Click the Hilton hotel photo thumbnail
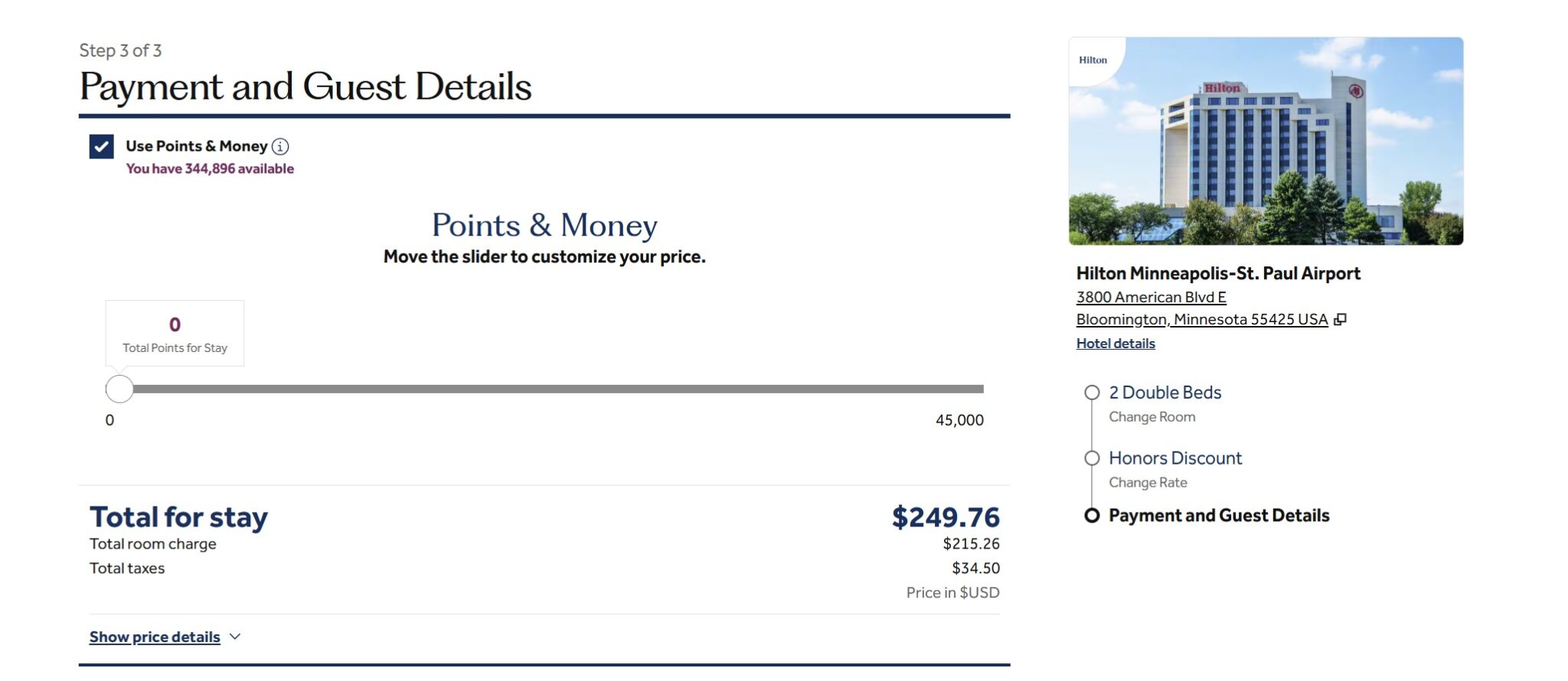Screen dimensions: 1568x681 point(1266,141)
